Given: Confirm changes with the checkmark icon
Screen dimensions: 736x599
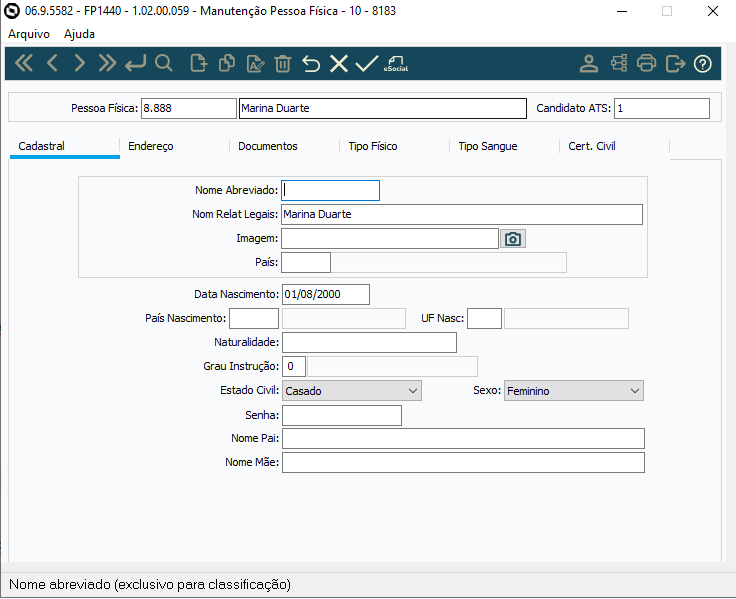Looking at the screenshot, I should 367,63.
